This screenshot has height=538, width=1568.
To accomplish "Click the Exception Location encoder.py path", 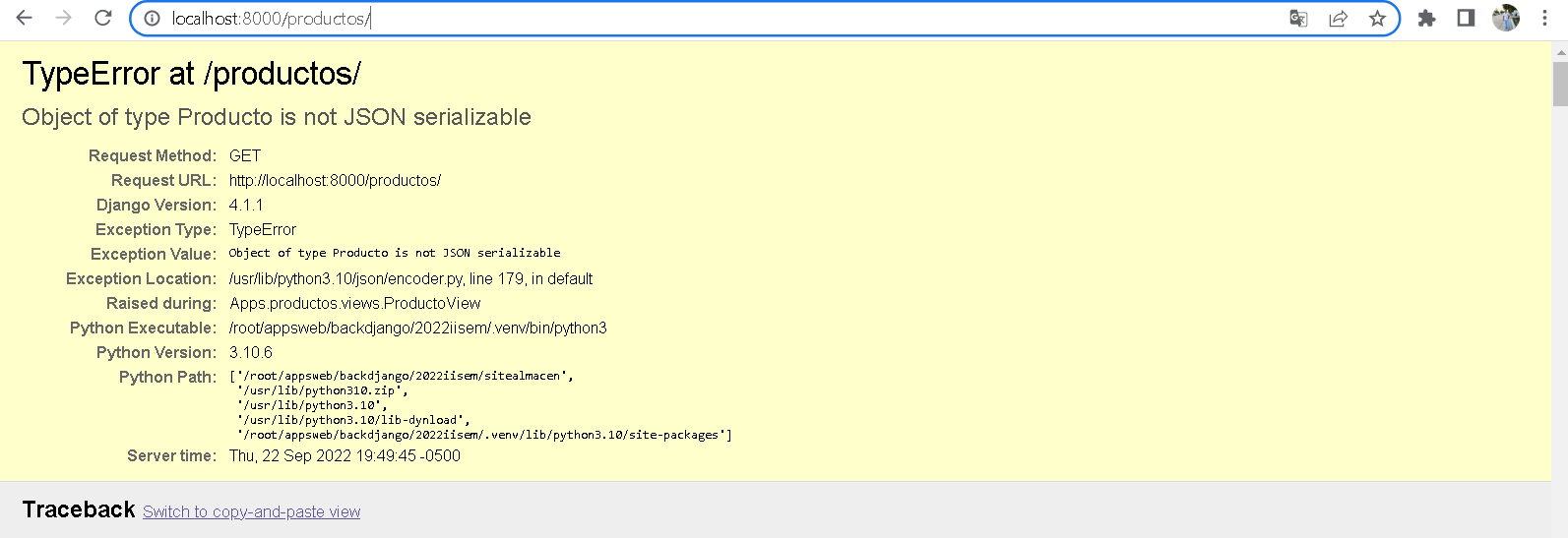I will click(410, 279).
